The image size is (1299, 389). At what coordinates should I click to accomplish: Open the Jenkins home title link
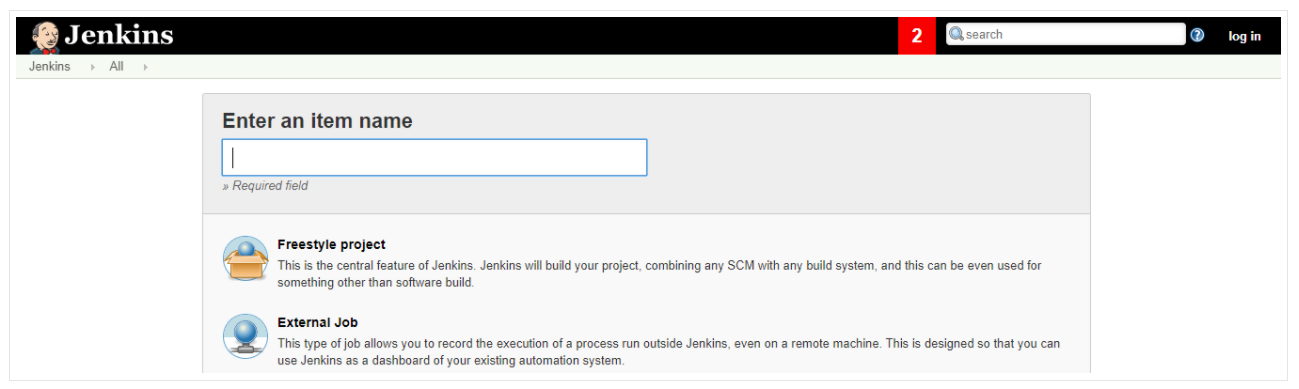pyautogui.click(x=119, y=35)
